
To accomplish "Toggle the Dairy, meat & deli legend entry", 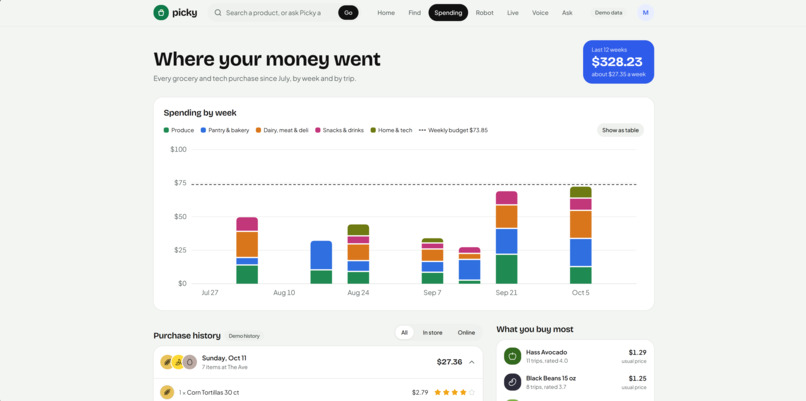I will click(282, 130).
